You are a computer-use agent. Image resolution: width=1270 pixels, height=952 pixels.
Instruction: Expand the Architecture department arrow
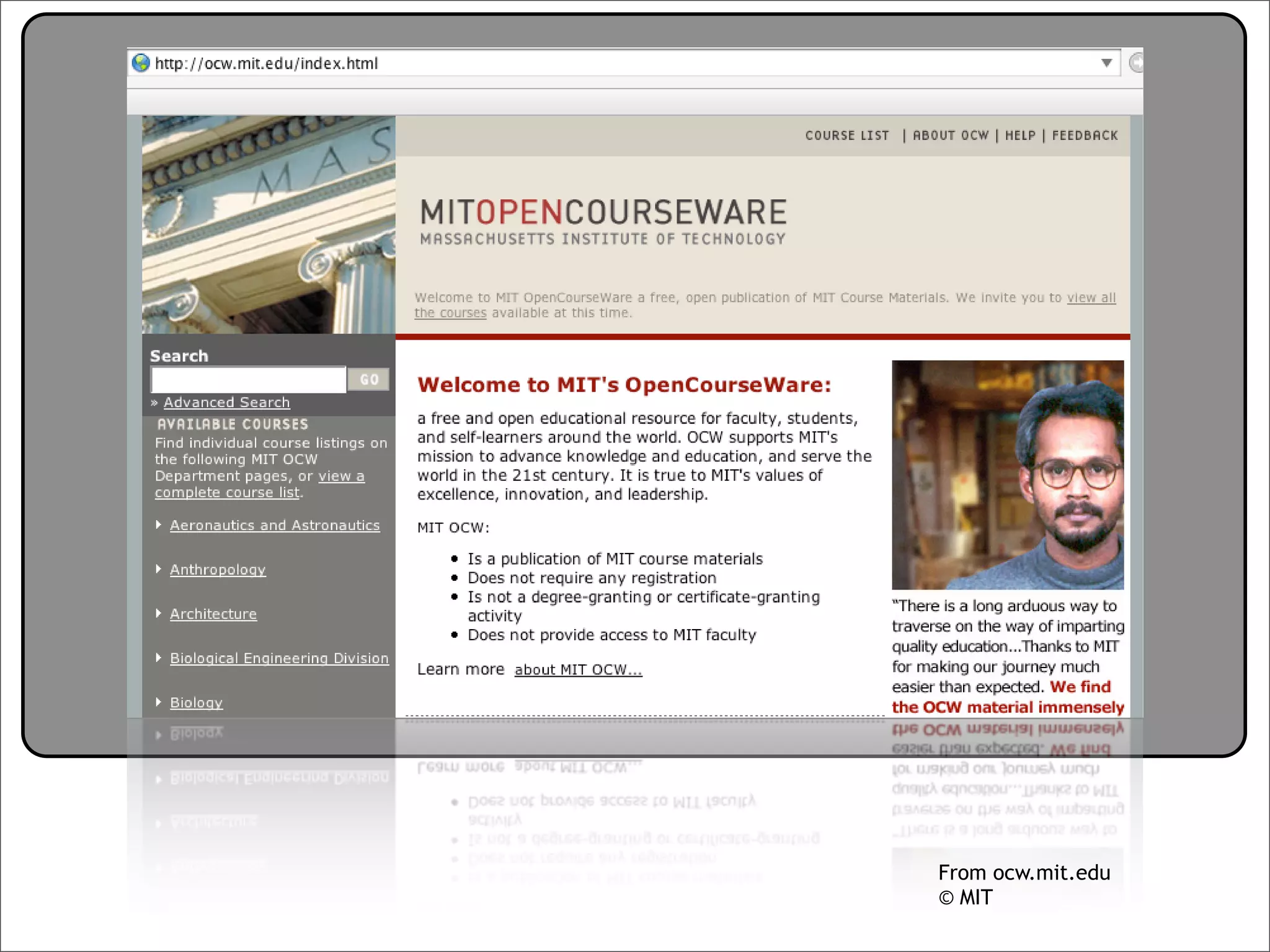(x=159, y=614)
